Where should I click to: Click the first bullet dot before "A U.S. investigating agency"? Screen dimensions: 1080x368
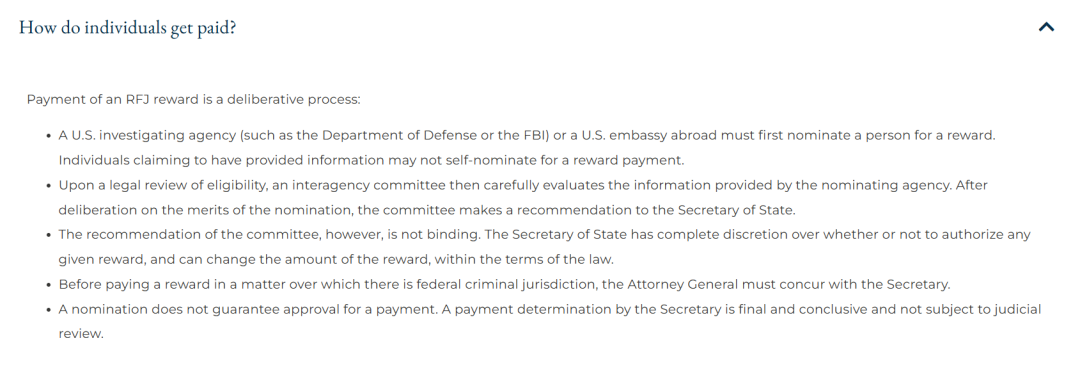pyautogui.click(x=49, y=136)
